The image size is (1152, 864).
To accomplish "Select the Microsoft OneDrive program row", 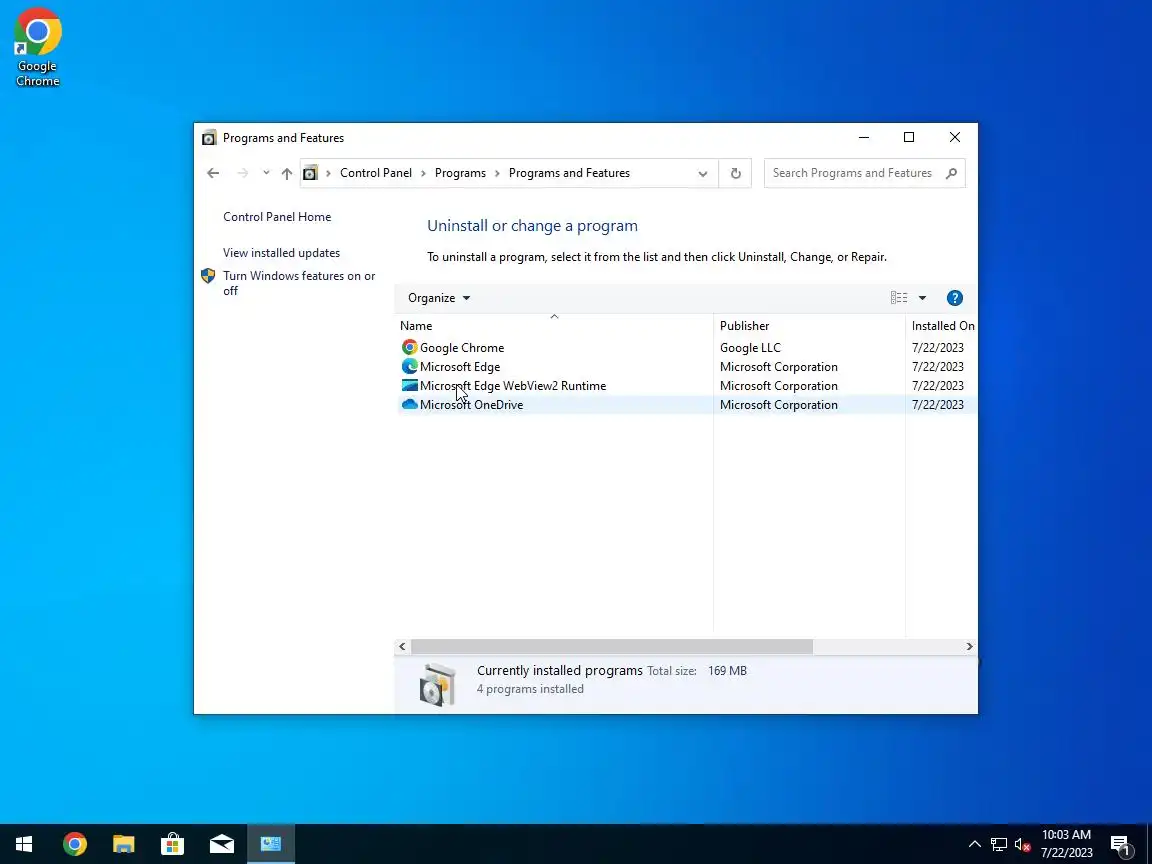I will [687, 405].
